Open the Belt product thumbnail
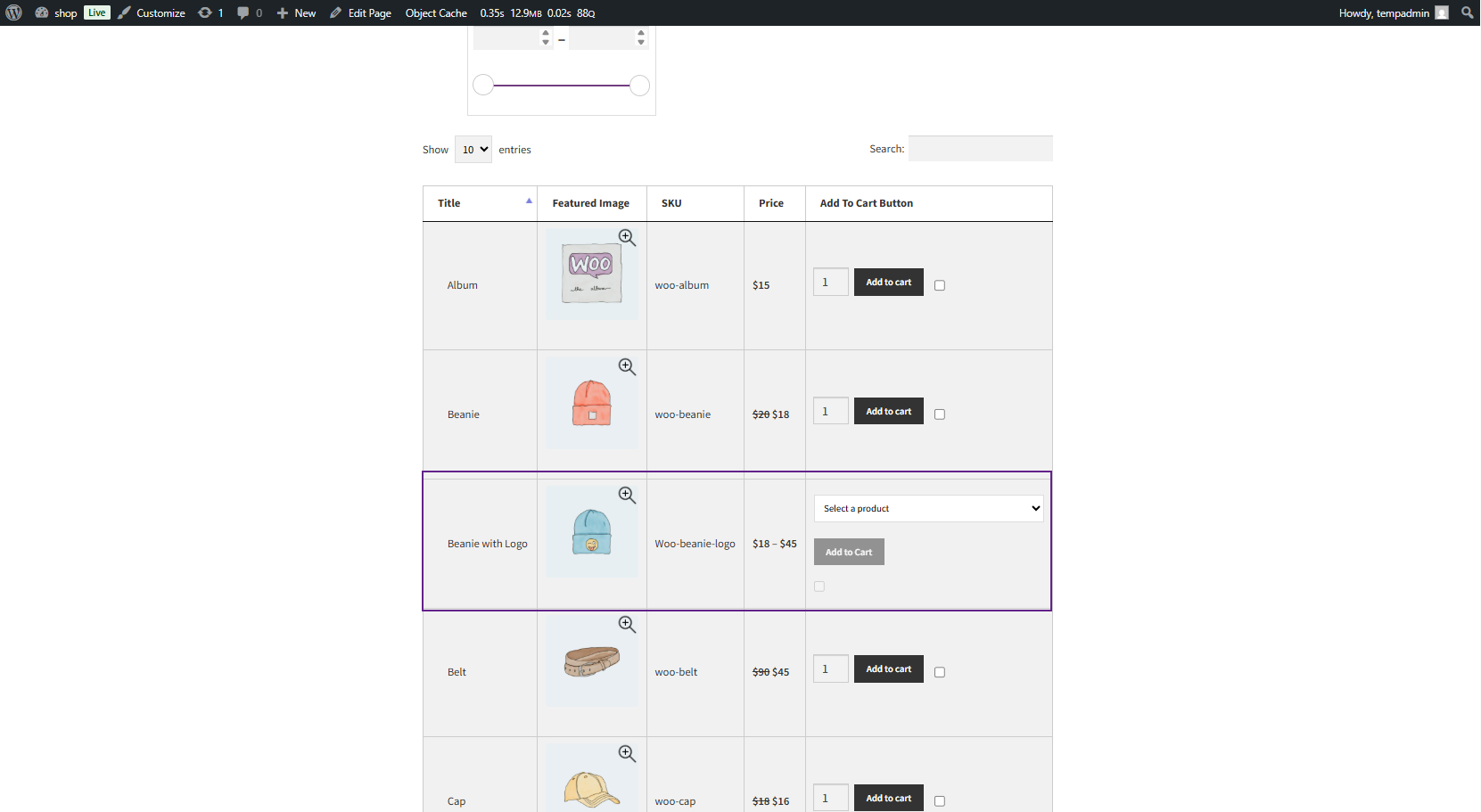This screenshot has width=1481, height=812. pos(592,661)
